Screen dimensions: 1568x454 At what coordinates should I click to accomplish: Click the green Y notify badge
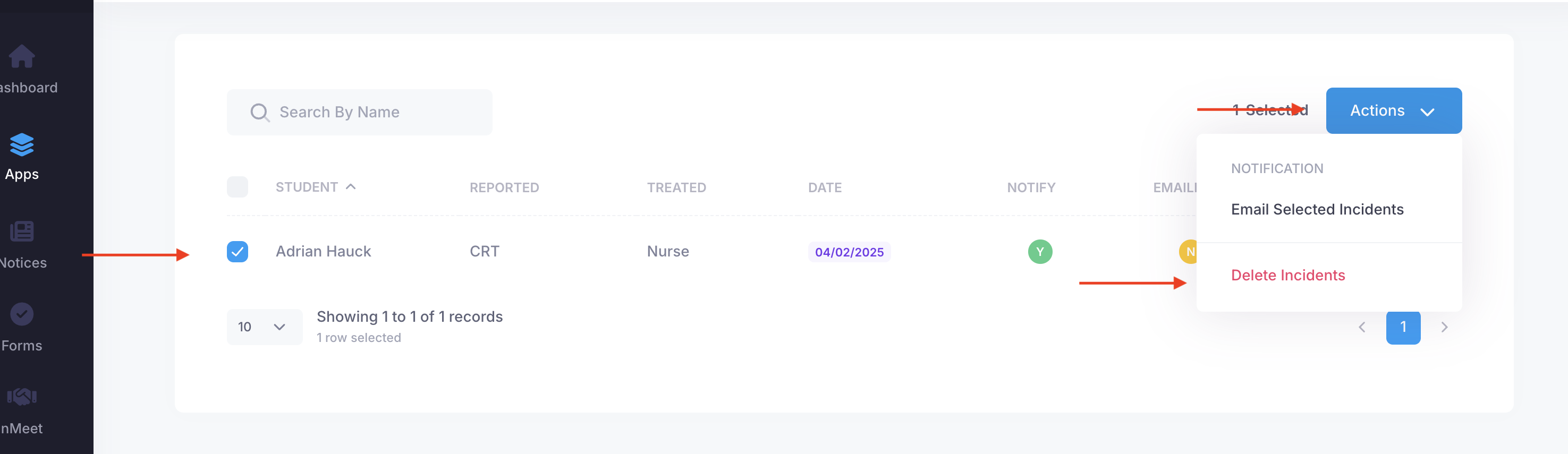click(1040, 252)
